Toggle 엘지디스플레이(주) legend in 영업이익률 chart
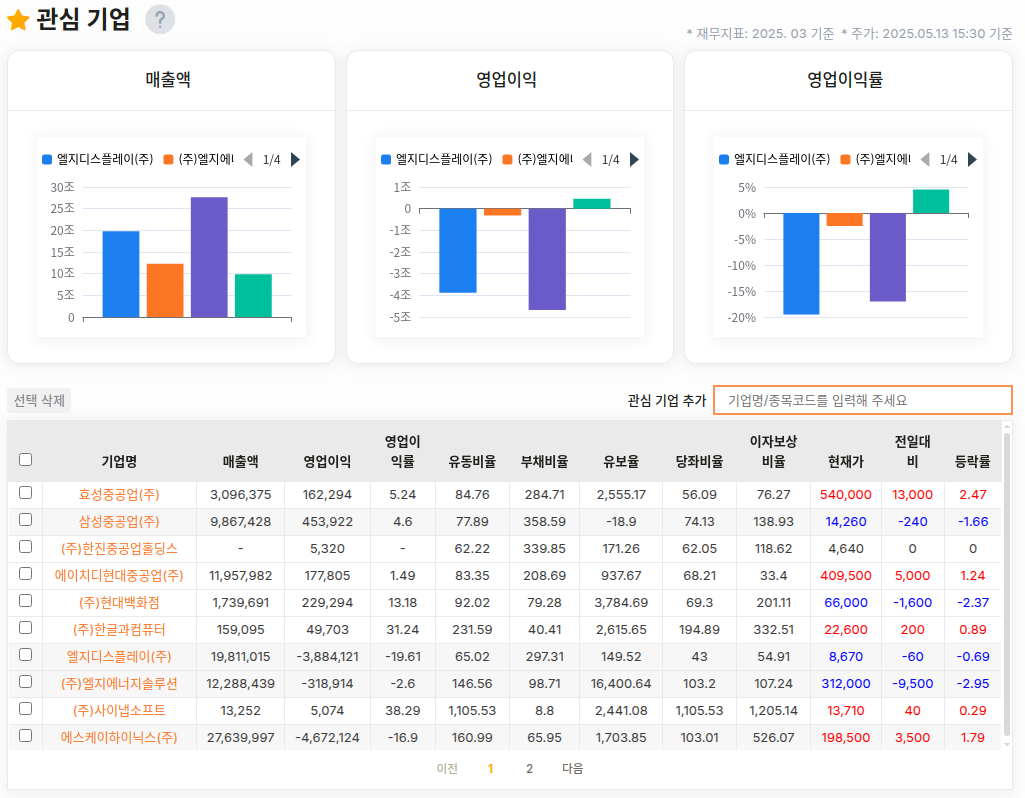Image resolution: width=1025 pixels, height=798 pixels. click(775, 159)
